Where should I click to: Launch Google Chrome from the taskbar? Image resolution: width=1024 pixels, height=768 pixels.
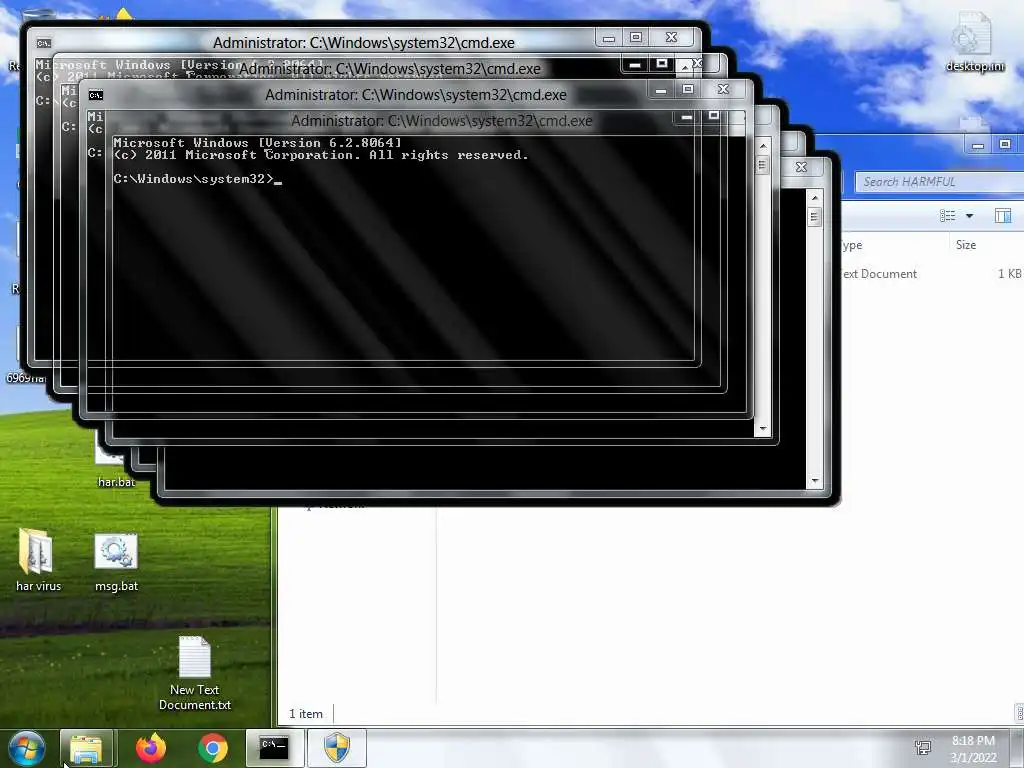213,748
